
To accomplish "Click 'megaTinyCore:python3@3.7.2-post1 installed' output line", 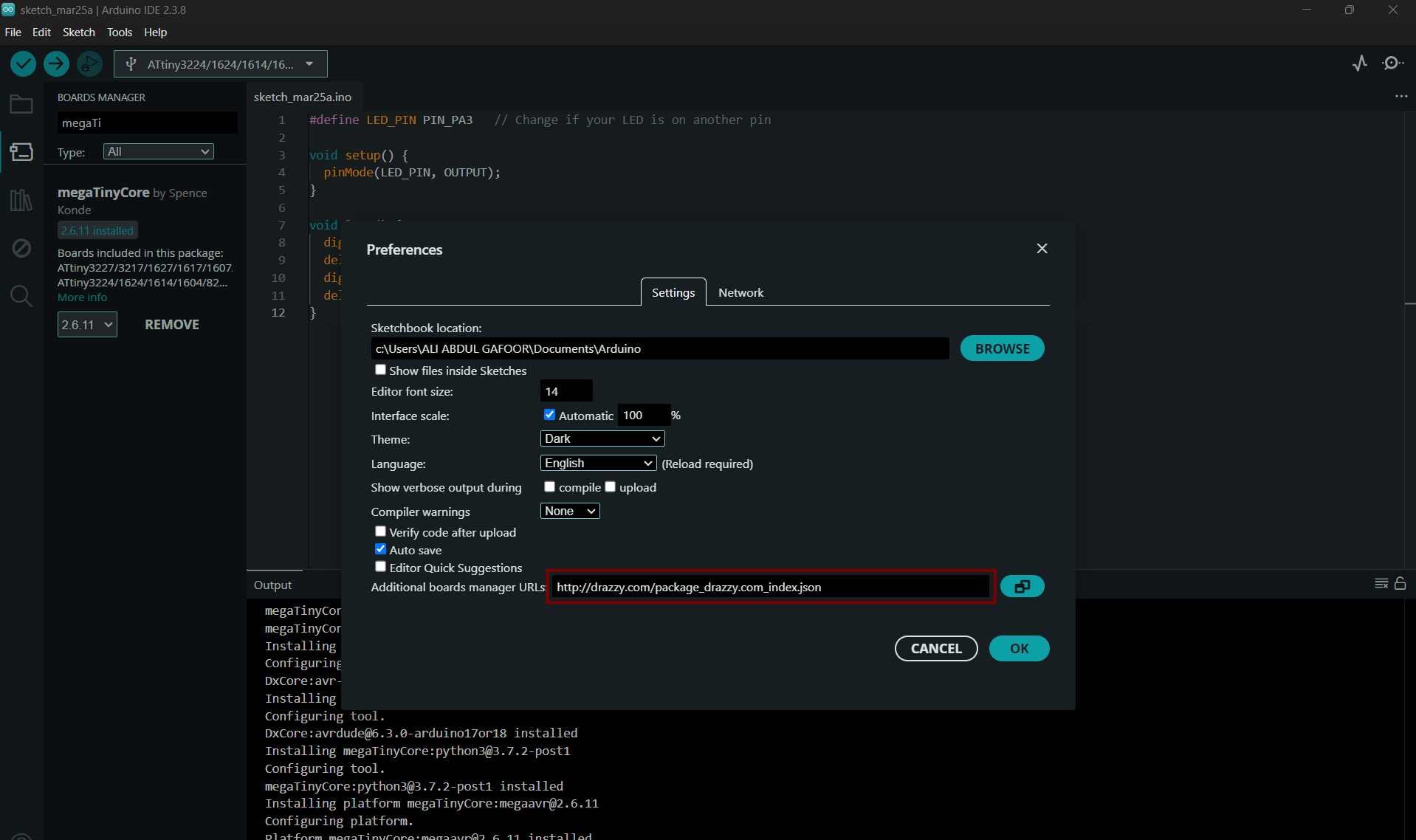I will coord(414,786).
